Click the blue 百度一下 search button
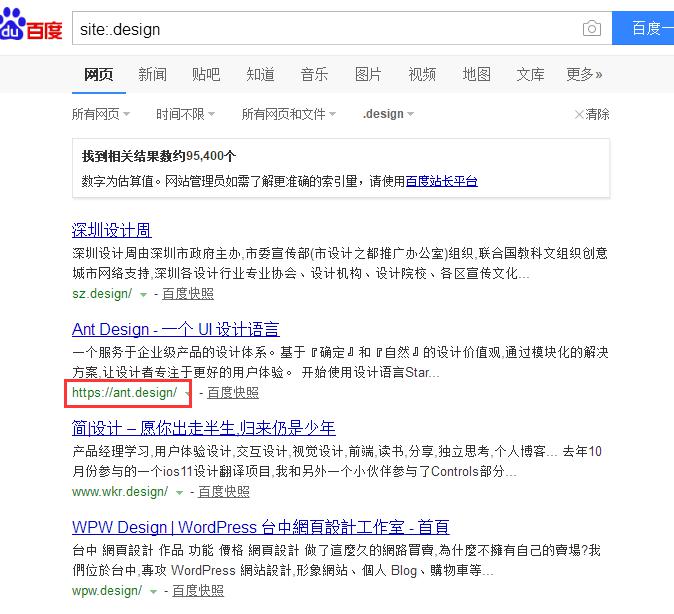The image size is (674, 614). (643, 28)
